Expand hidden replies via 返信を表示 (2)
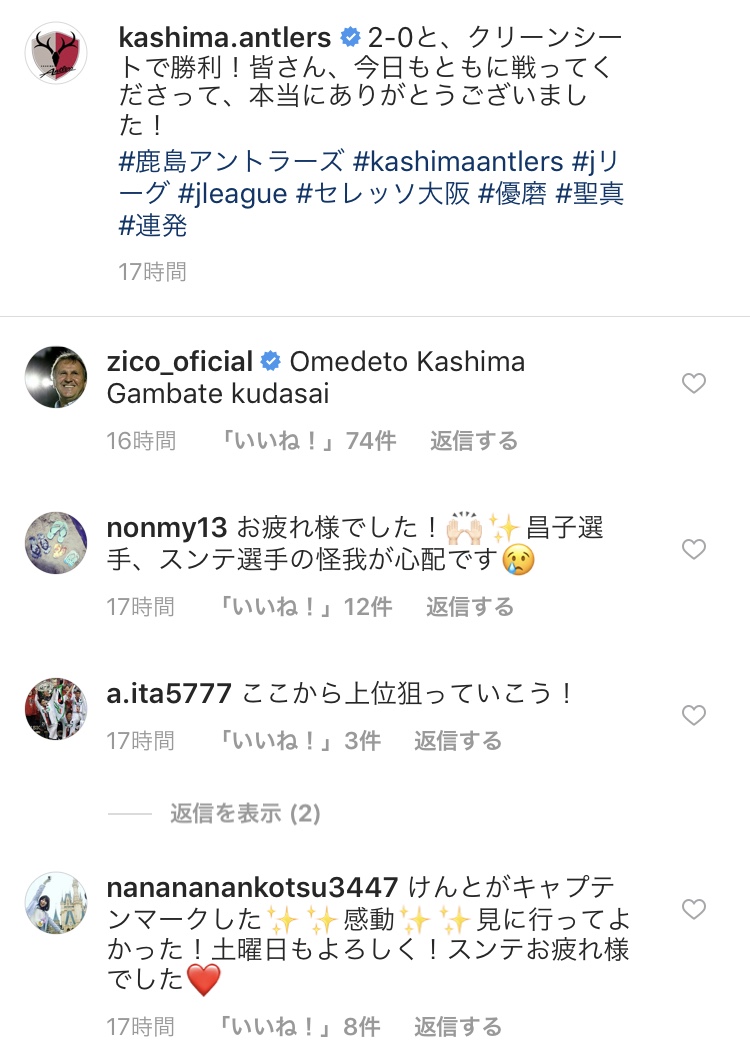This screenshot has height=1061, width=750. click(x=244, y=814)
